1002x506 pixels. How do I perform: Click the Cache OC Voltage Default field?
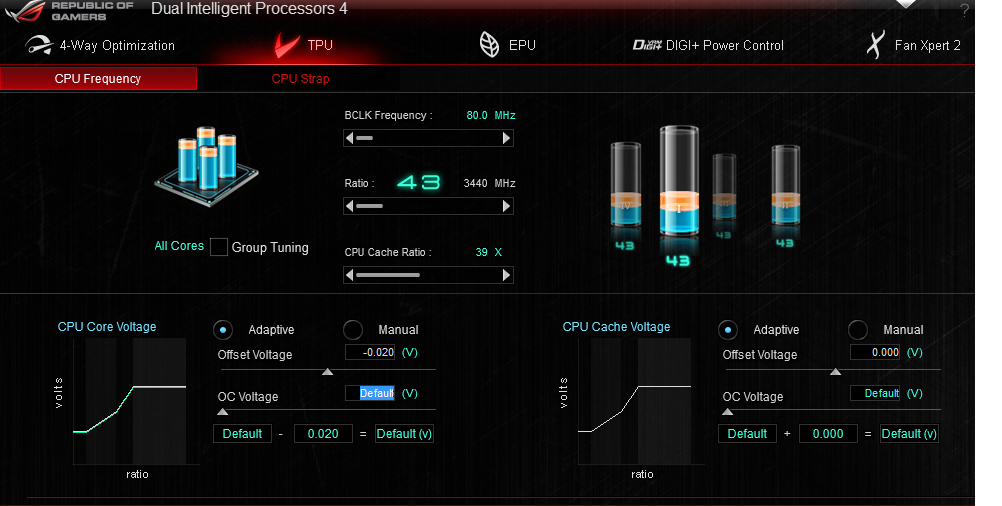(x=875, y=393)
